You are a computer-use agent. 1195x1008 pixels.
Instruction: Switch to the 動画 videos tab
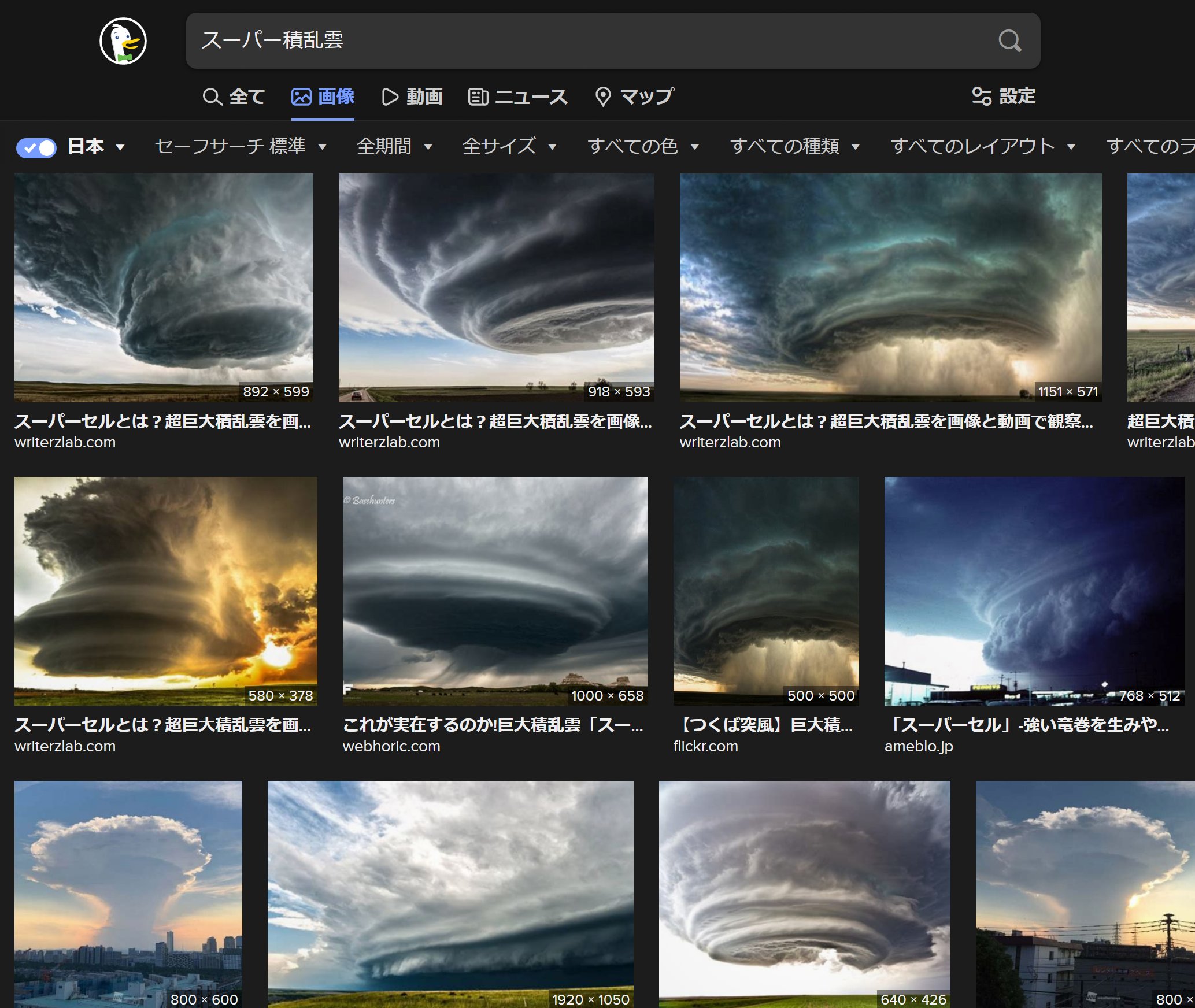[x=412, y=97]
